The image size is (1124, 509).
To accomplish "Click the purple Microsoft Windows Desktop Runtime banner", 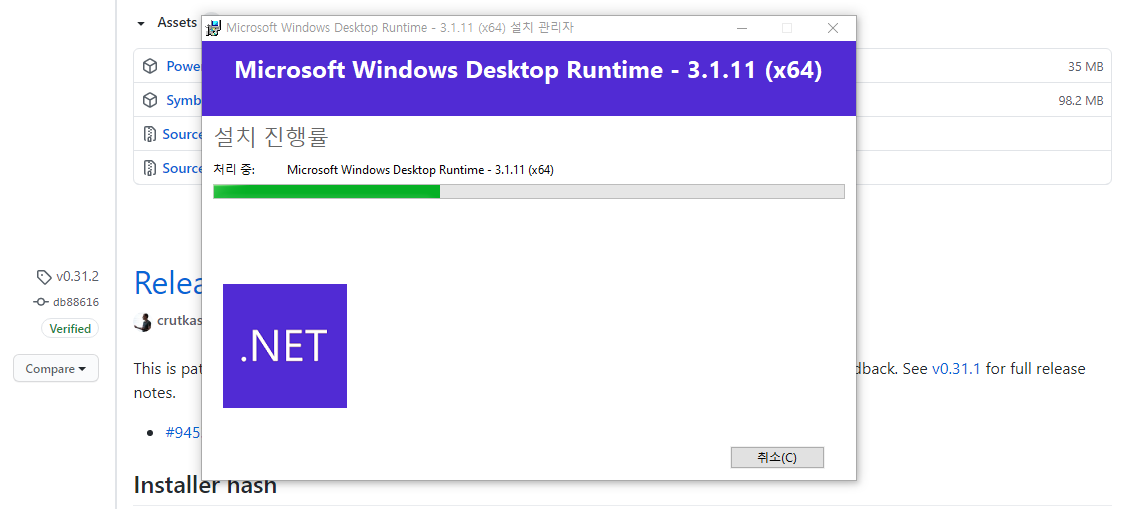I will click(x=529, y=78).
